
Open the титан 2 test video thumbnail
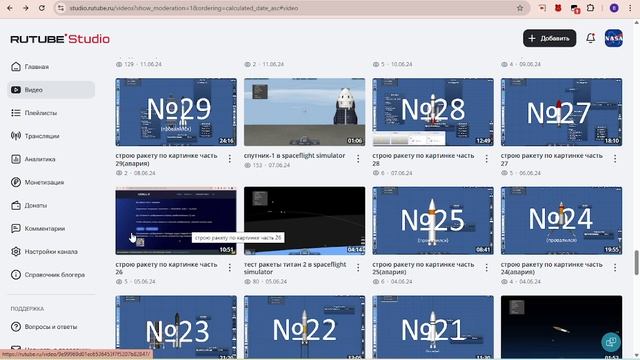click(304, 221)
